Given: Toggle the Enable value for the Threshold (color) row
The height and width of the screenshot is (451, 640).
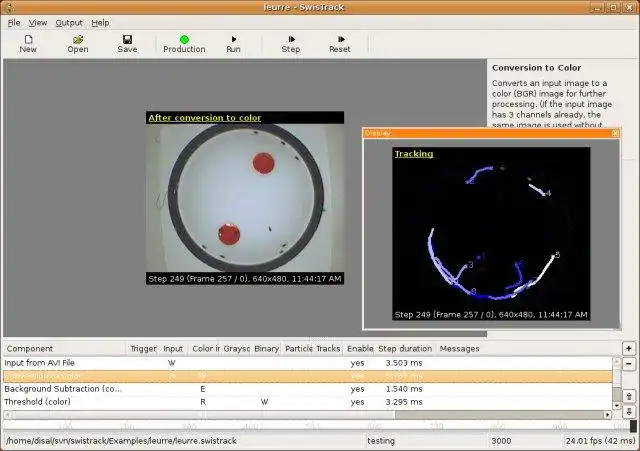Looking at the screenshot, I should pos(357,402).
